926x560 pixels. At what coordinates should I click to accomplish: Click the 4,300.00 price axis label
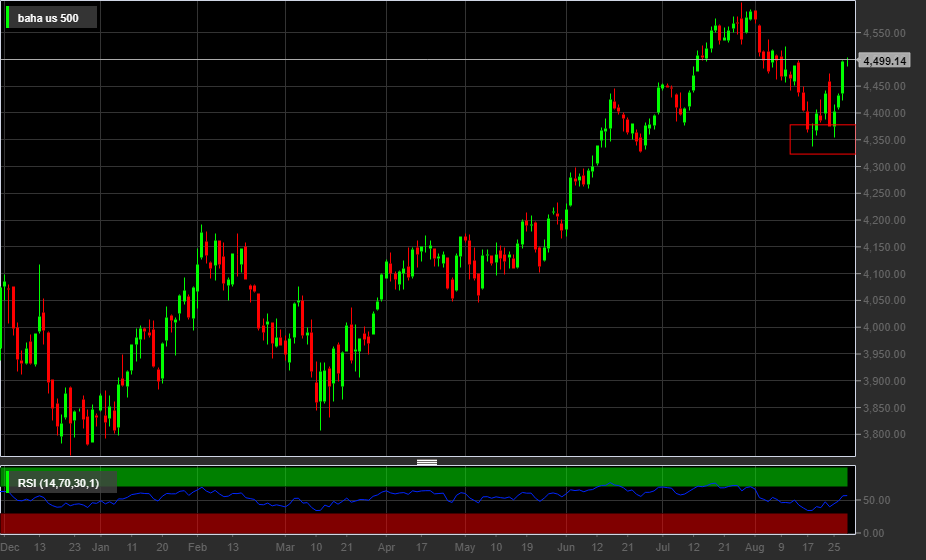884,167
